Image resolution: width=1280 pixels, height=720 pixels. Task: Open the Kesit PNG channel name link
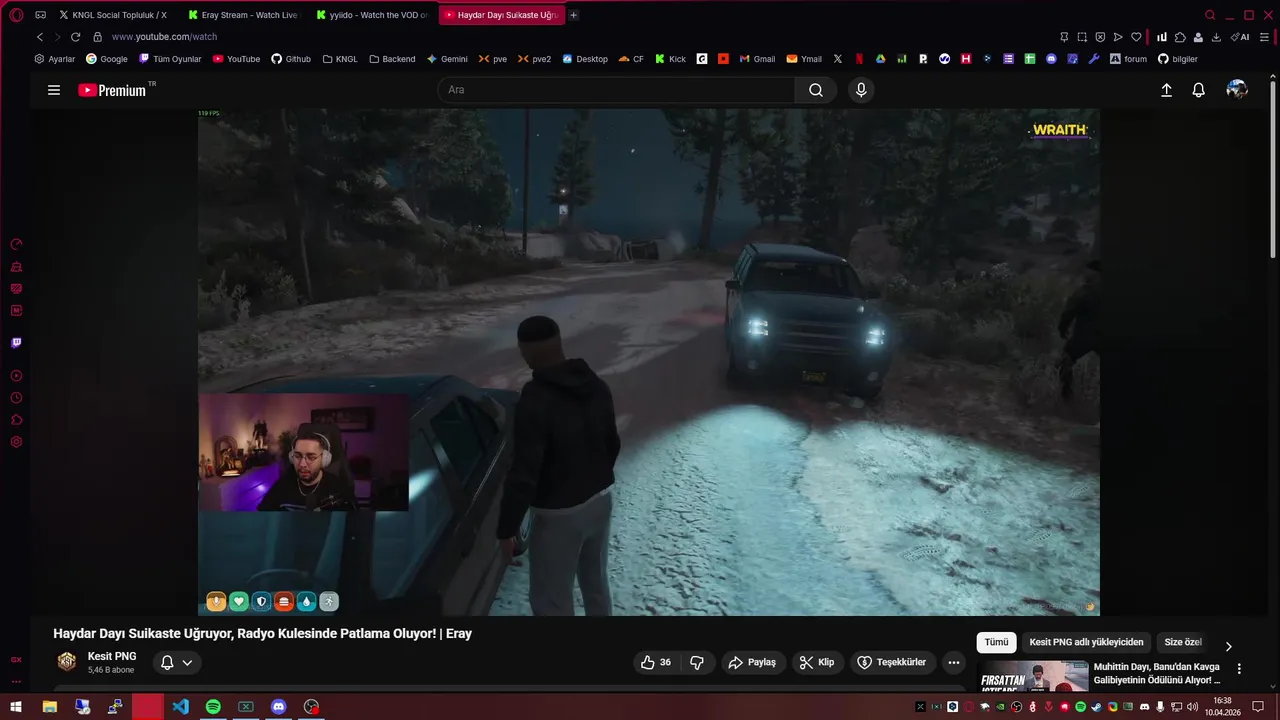tap(112, 657)
